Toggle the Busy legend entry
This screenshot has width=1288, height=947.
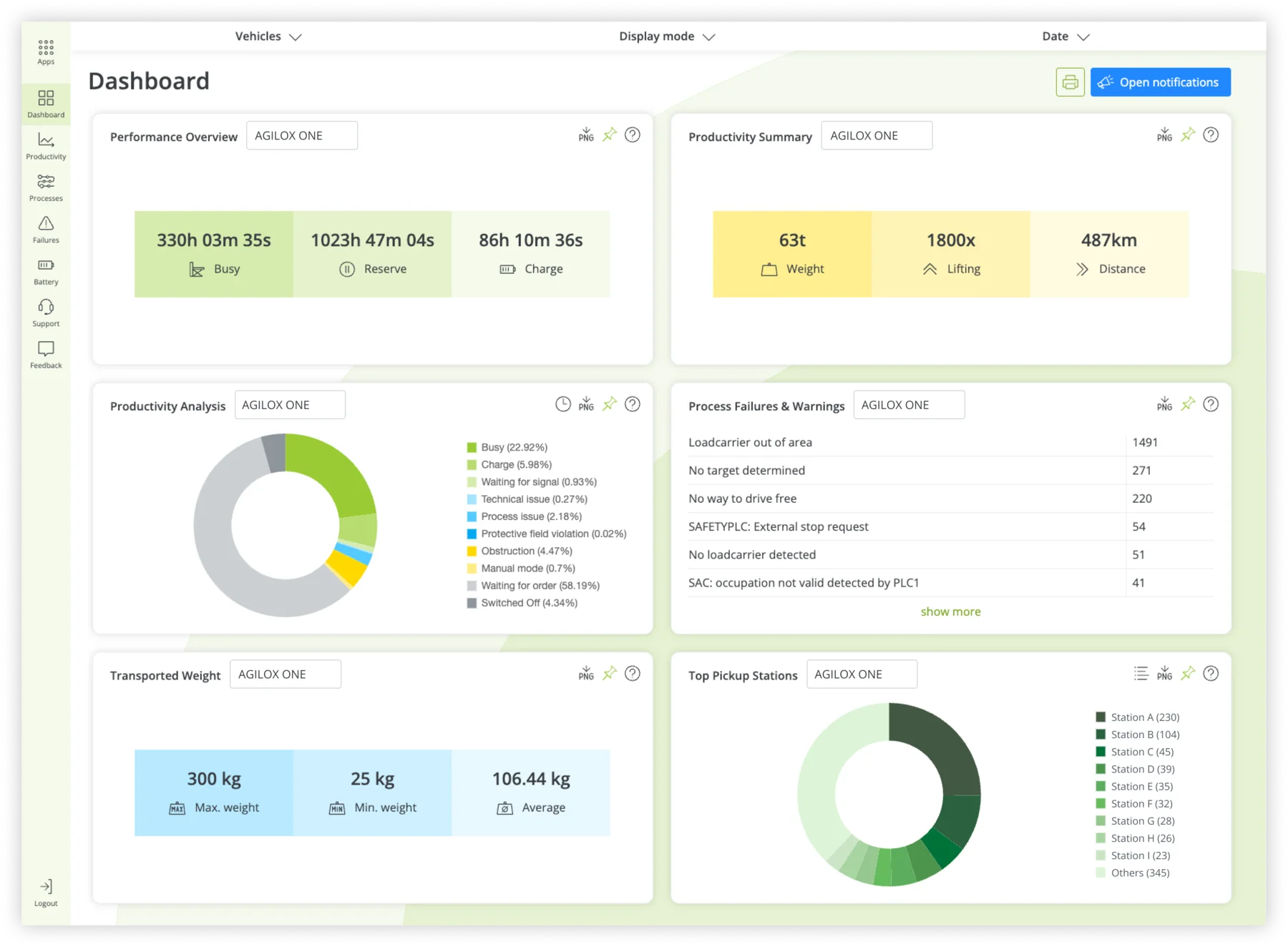click(507, 447)
